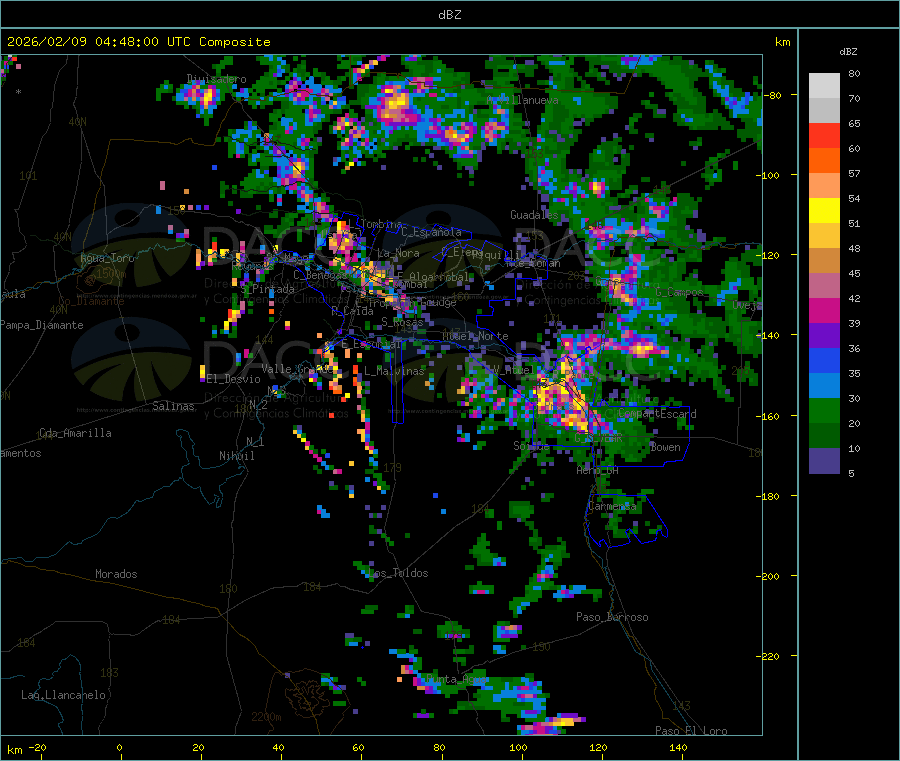Click the bright green 30-20 dBZ legend band
The height and width of the screenshot is (761, 900).
(824, 410)
